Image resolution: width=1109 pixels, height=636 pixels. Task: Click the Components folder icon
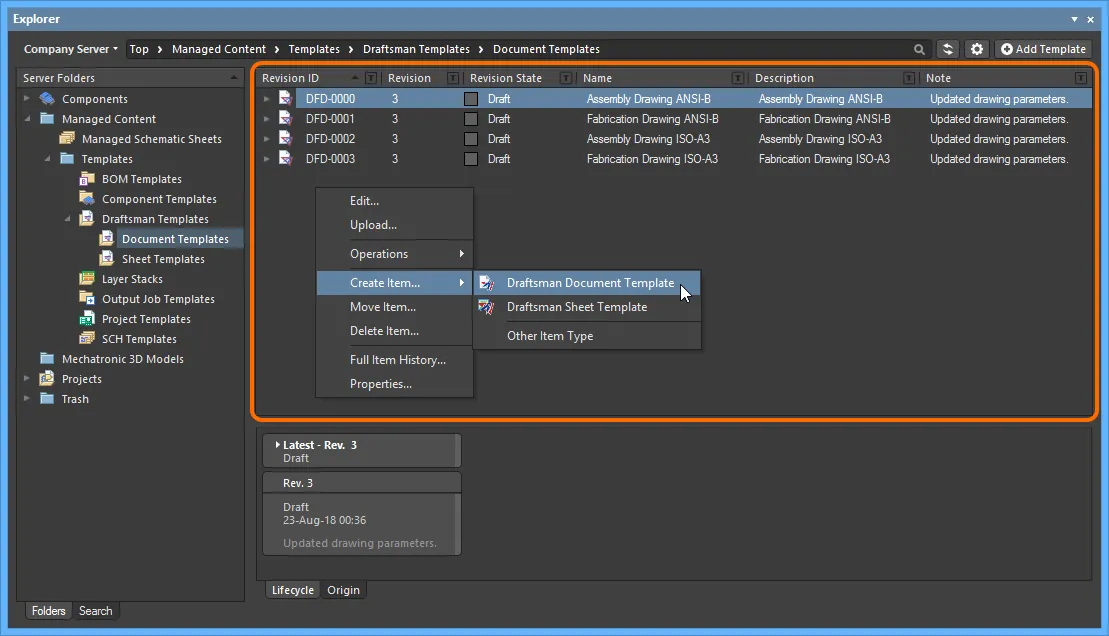click(x=47, y=98)
